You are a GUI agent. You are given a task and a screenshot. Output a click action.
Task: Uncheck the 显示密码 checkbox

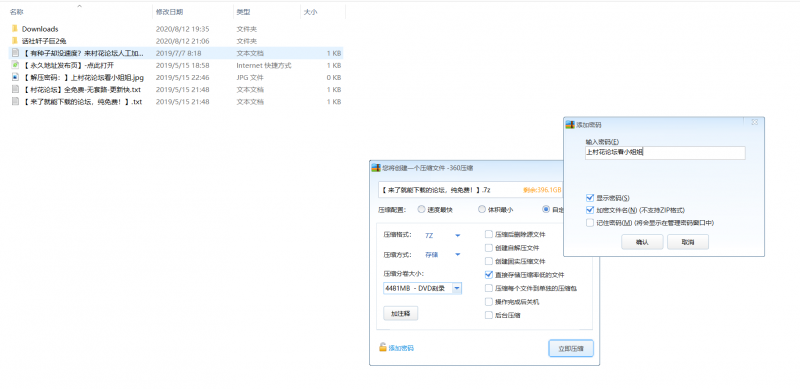click(x=590, y=198)
